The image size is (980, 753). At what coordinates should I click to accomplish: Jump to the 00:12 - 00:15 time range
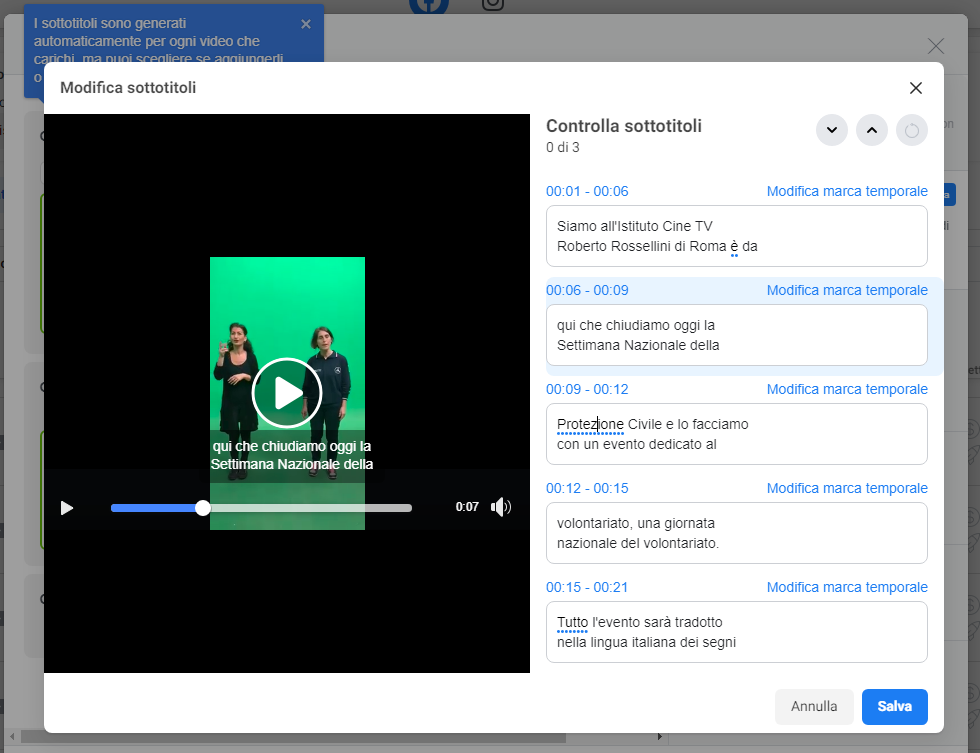[x=587, y=488]
